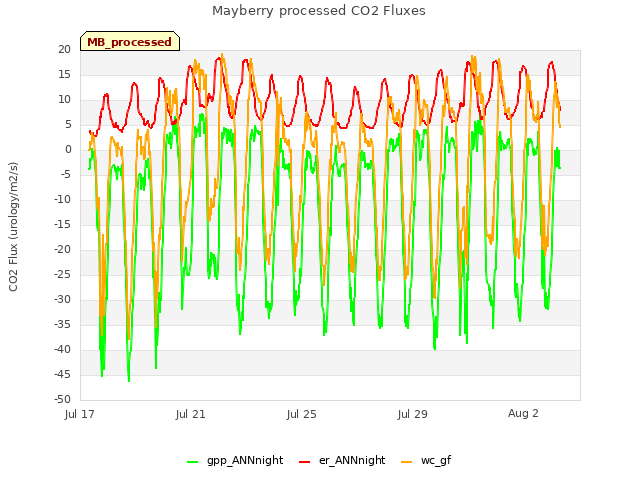Select the Aug 2 x-axis label
This screenshot has height=480, width=640.
[523, 413]
